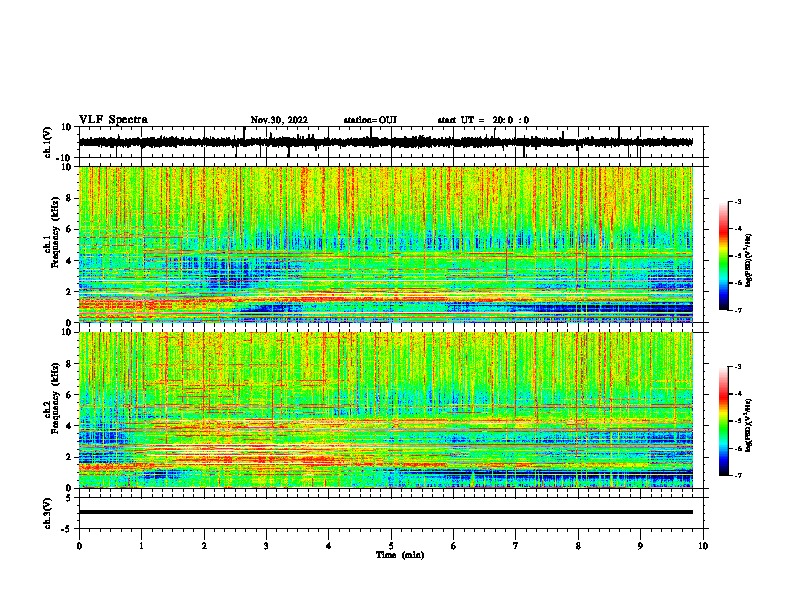Image resolution: width=792 pixels, height=612 pixels.
Task: Click the 'start UT = 20:0 :0' label
Action: point(483,120)
